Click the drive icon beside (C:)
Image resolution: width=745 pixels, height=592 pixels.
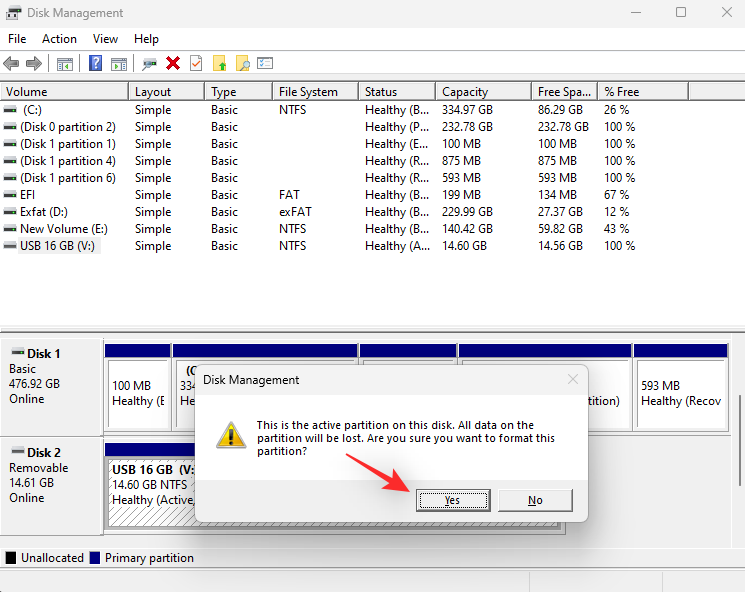click(10, 110)
